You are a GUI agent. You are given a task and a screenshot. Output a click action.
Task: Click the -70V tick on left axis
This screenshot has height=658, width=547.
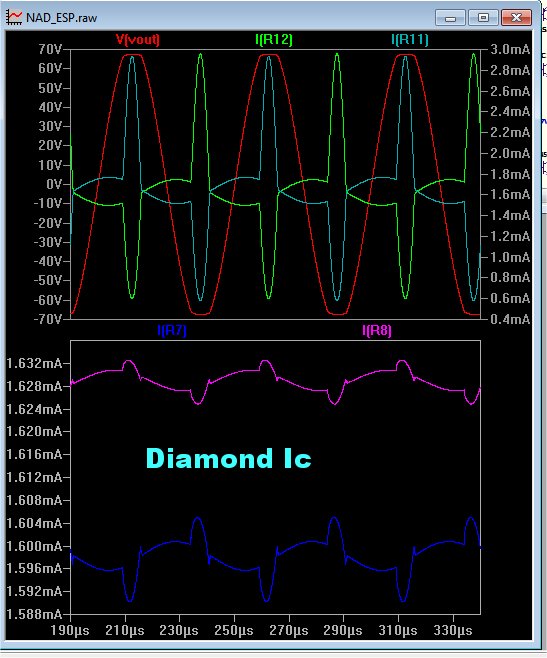click(x=47, y=319)
